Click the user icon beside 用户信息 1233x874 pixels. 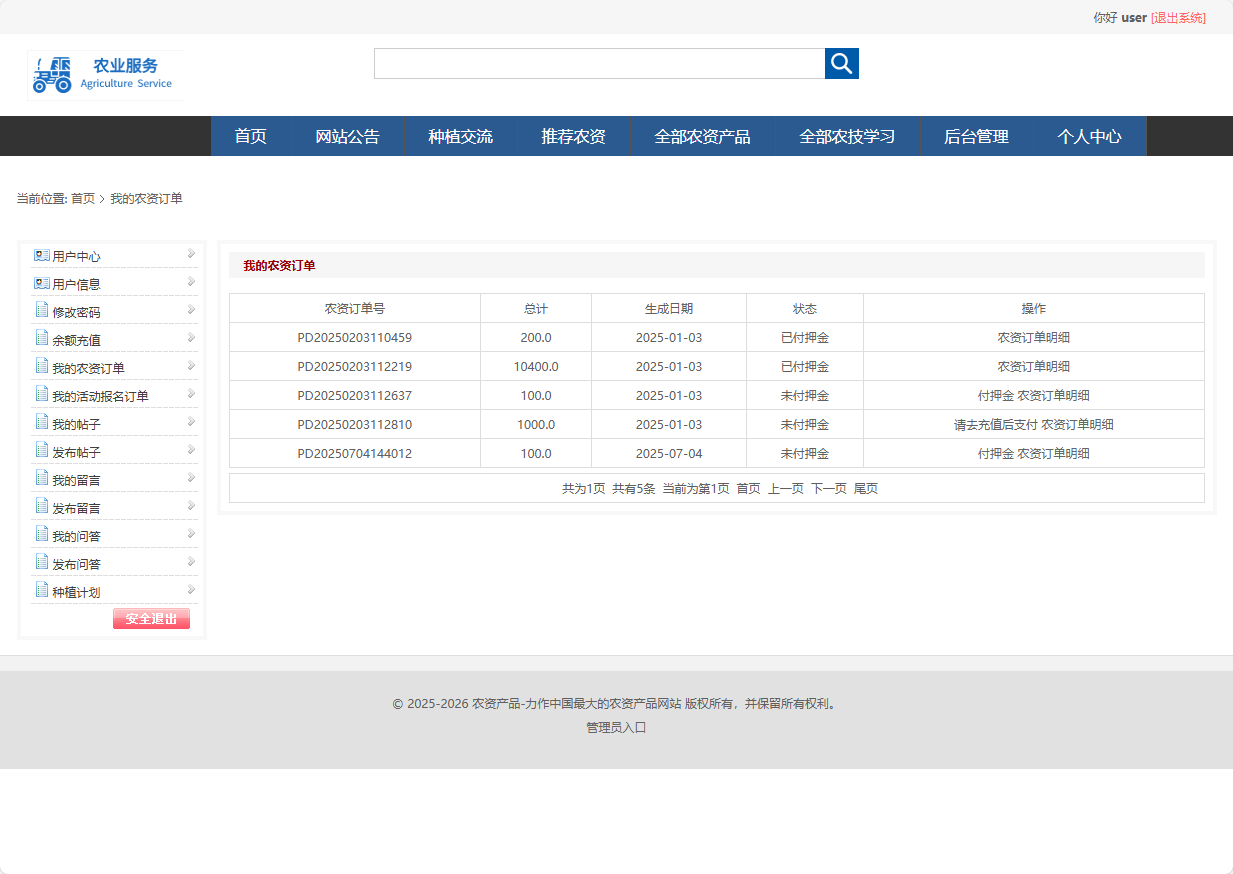[x=40, y=282]
